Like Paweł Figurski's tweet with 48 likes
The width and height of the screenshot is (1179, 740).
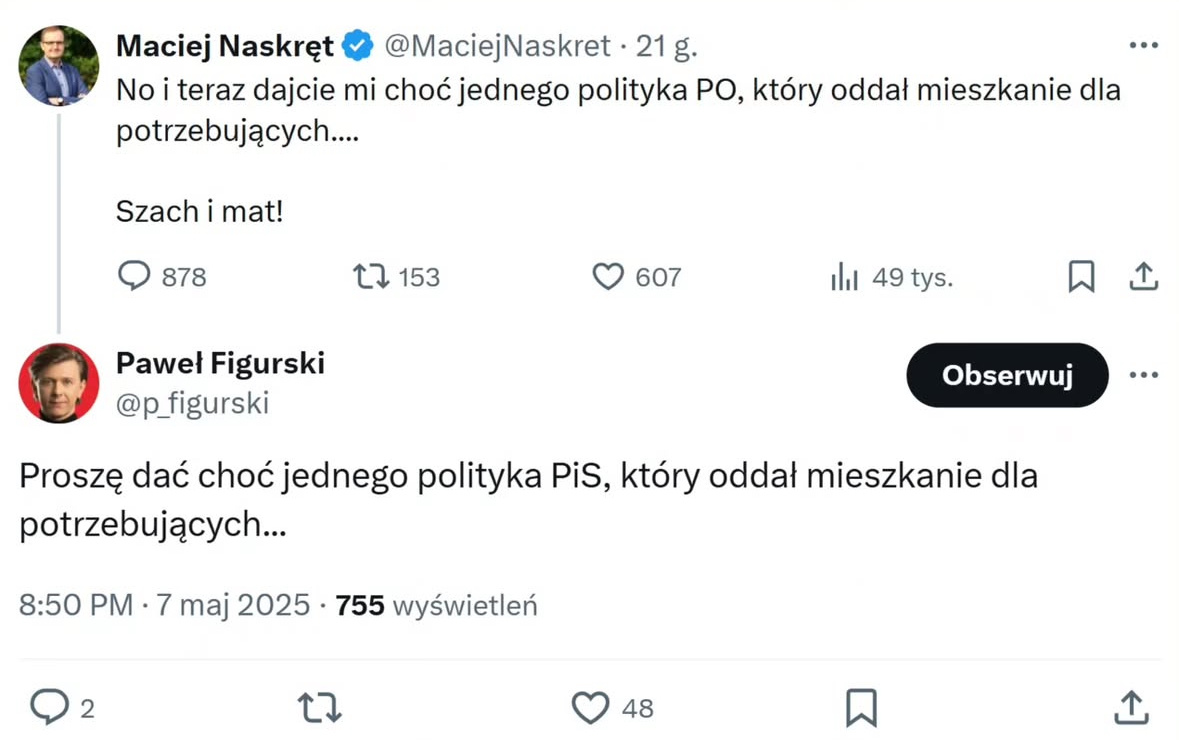tap(591, 708)
